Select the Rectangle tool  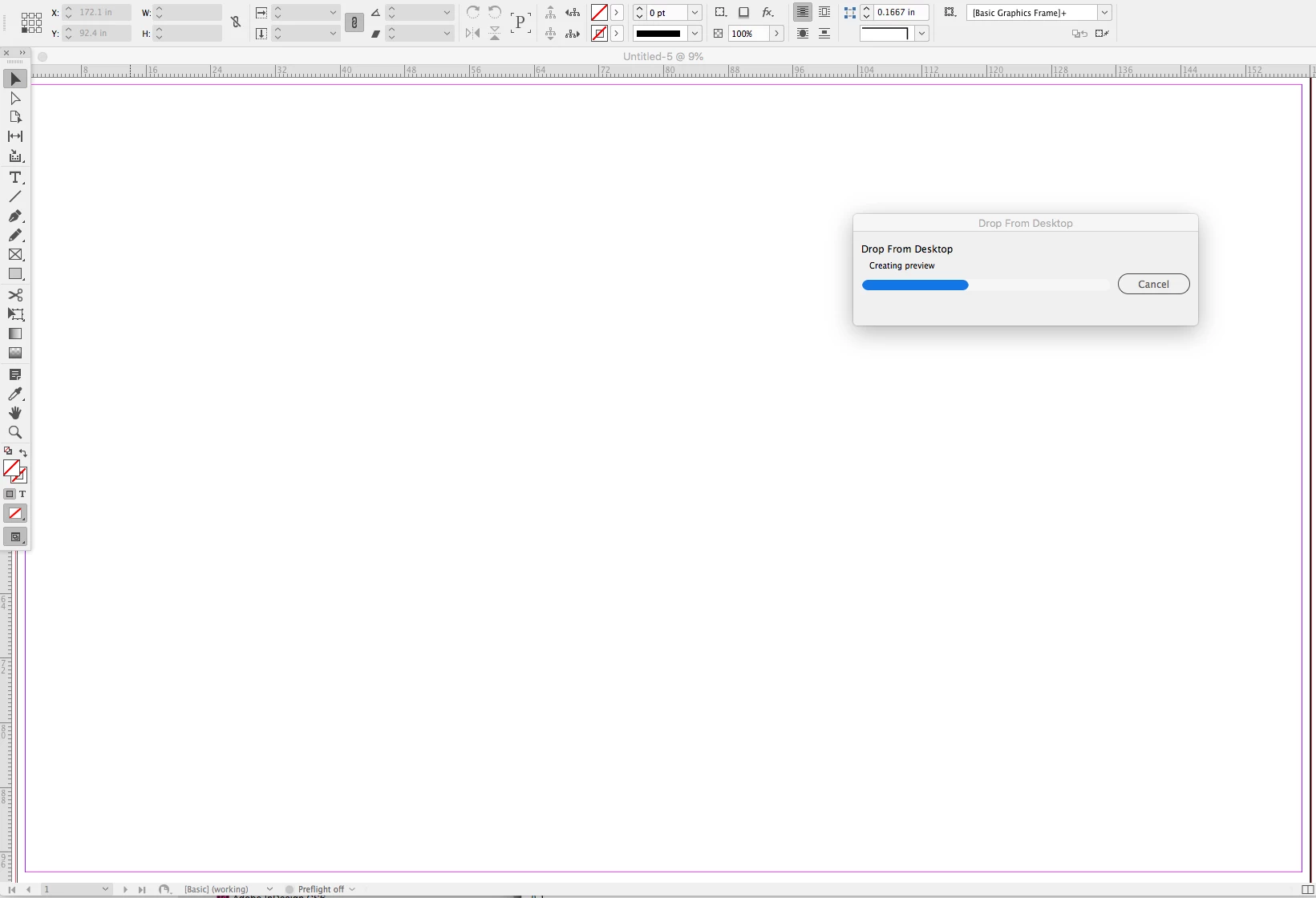tap(15, 274)
